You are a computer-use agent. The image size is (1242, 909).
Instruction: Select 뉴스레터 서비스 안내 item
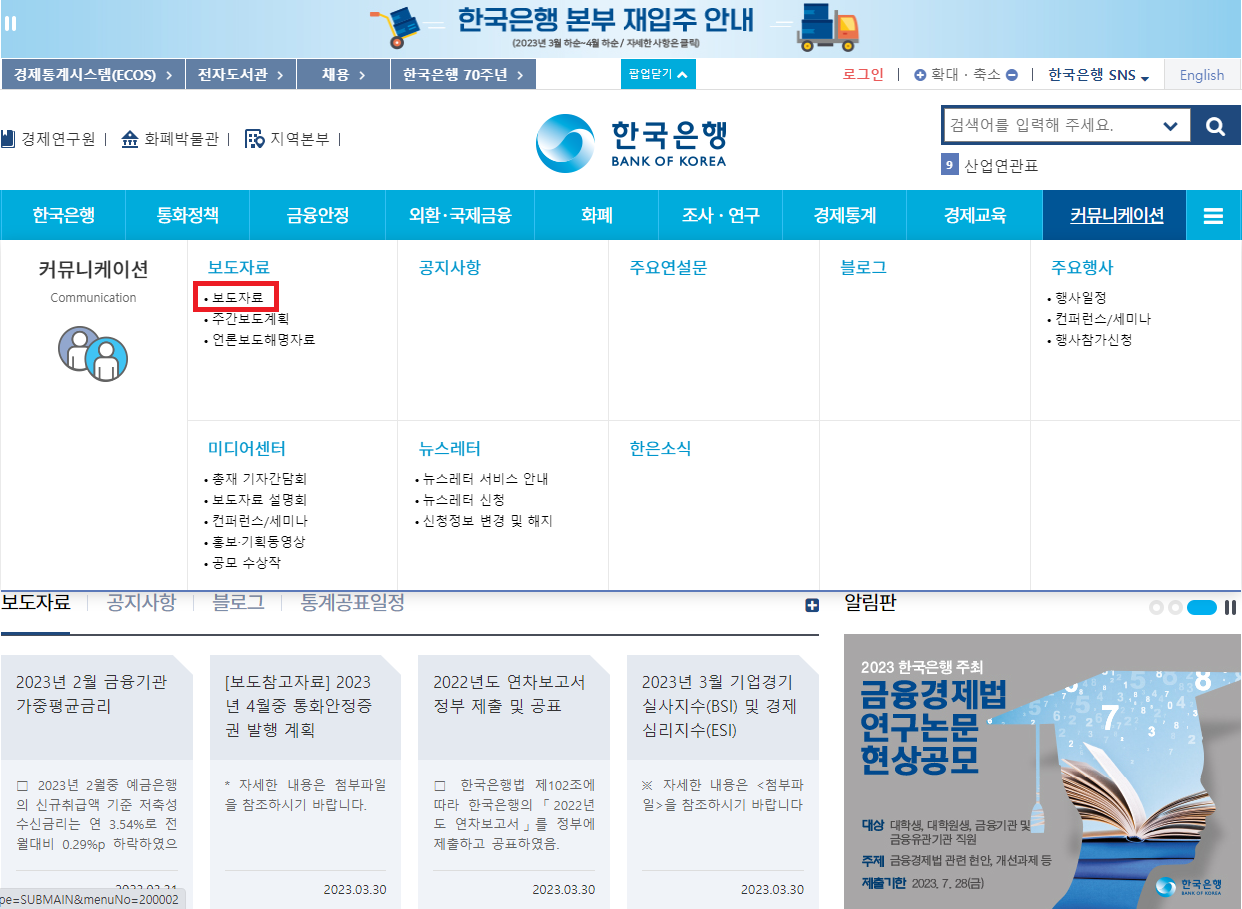coord(485,479)
